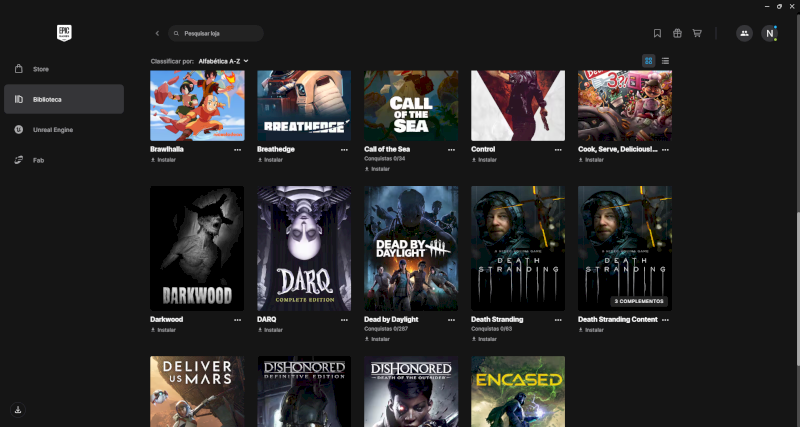Switch to grid view layout
This screenshot has height=427, width=800.
pyautogui.click(x=648, y=61)
